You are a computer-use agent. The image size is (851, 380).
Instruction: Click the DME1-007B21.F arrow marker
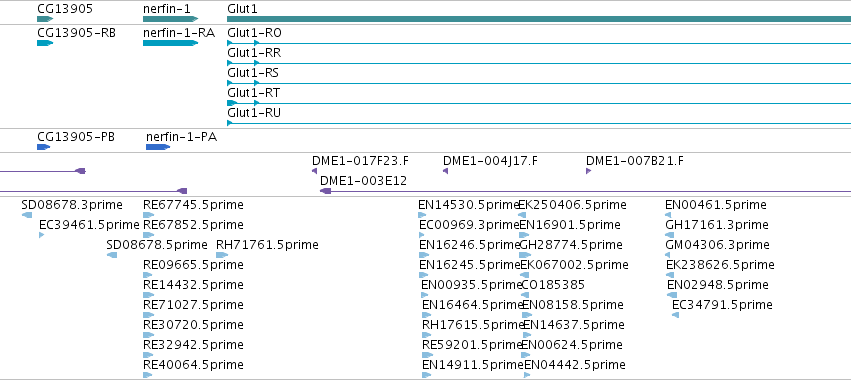click(x=589, y=171)
